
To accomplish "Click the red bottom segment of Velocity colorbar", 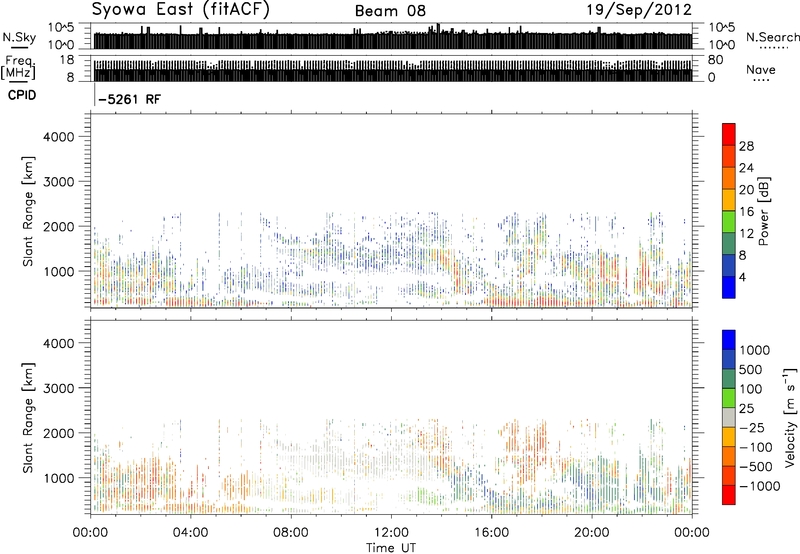I will click(x=729, y=495).
